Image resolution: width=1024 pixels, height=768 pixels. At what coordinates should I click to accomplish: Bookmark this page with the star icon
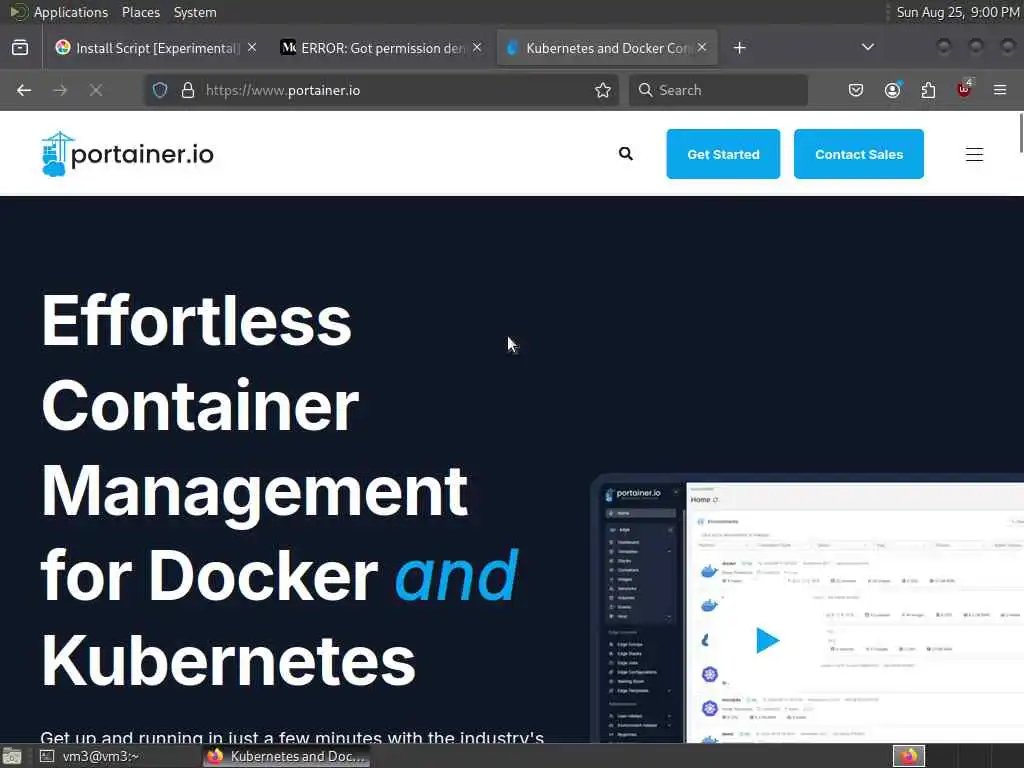point(603,90)
